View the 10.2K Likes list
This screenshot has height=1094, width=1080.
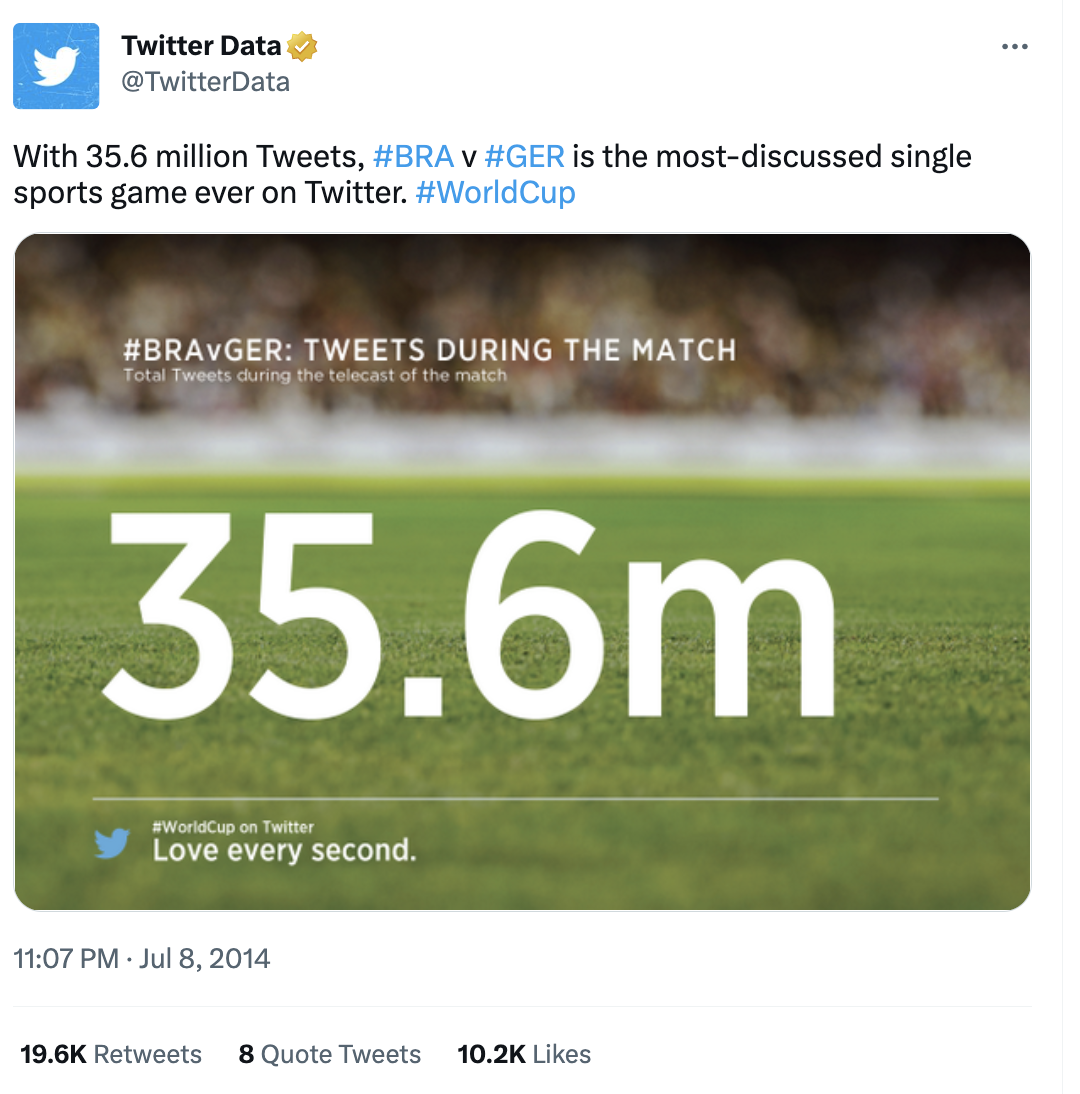coord(524,1054)
